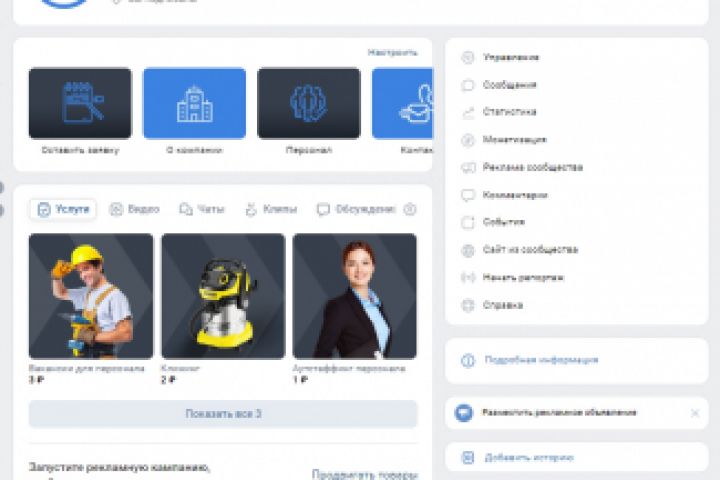
Task: Open the businesswoman service image
Action: (354, 296)
